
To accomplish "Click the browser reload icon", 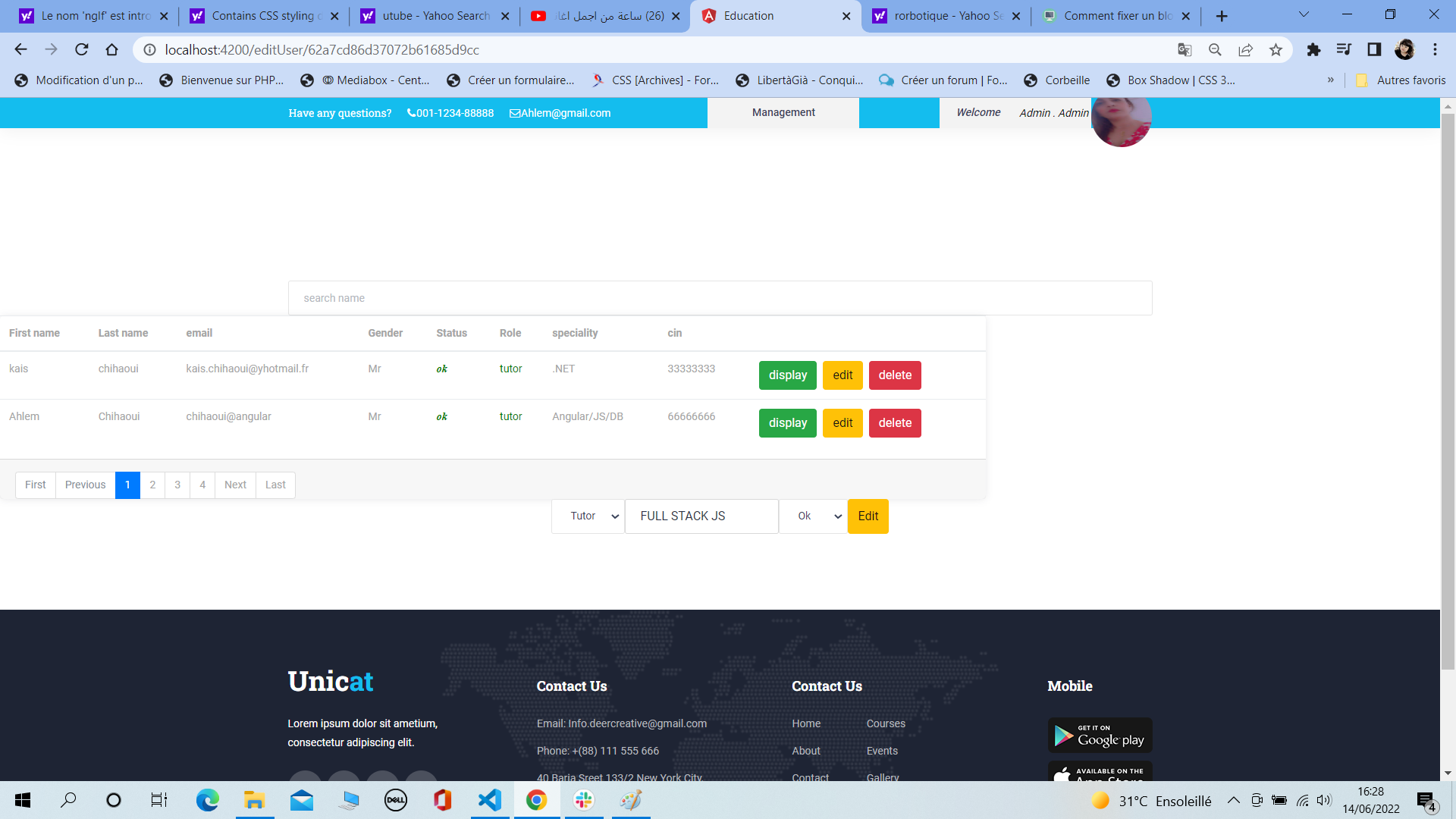I will click(82, 50).
